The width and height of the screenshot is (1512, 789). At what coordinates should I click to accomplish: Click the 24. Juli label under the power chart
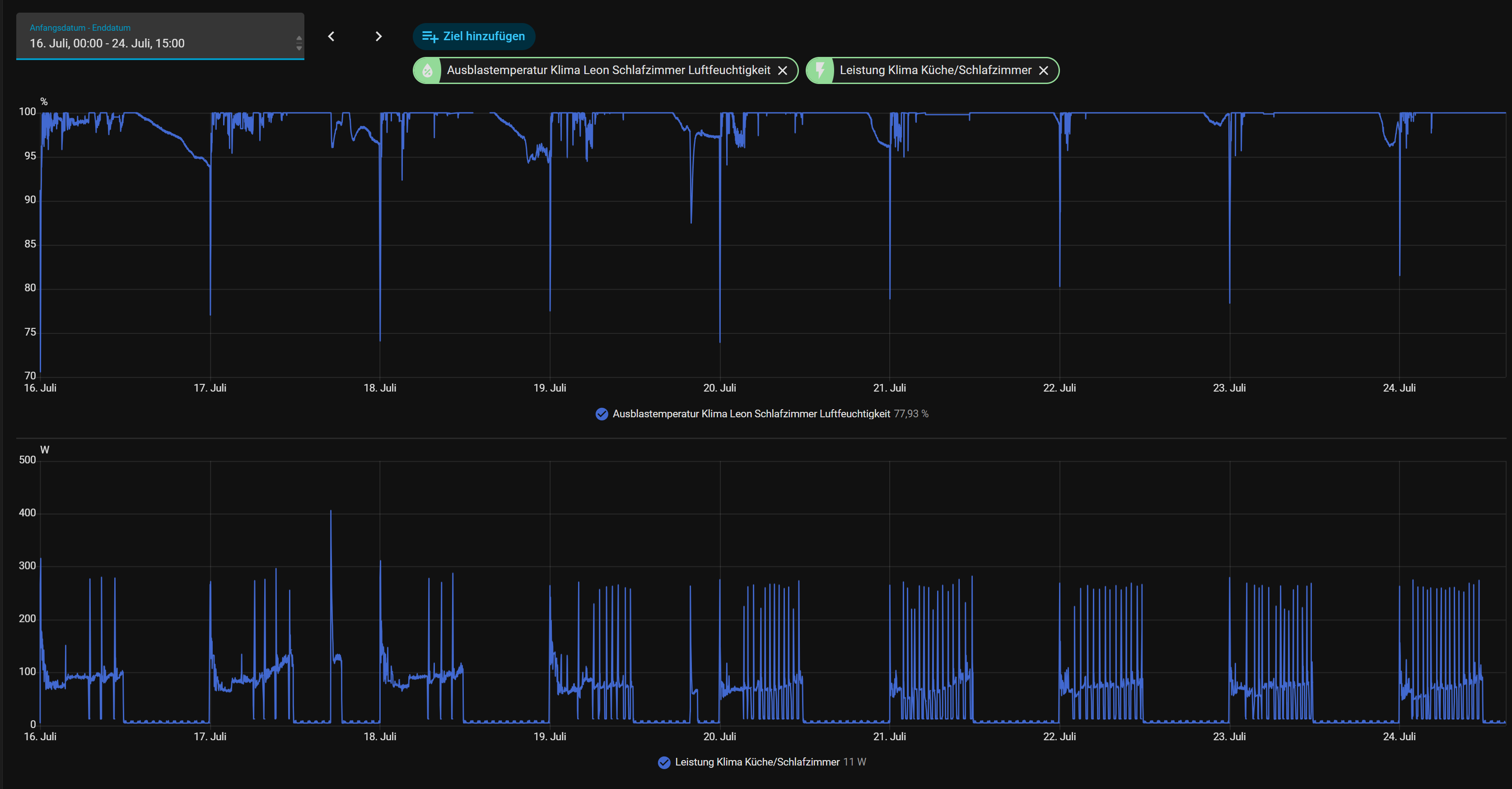point(1399,737)
